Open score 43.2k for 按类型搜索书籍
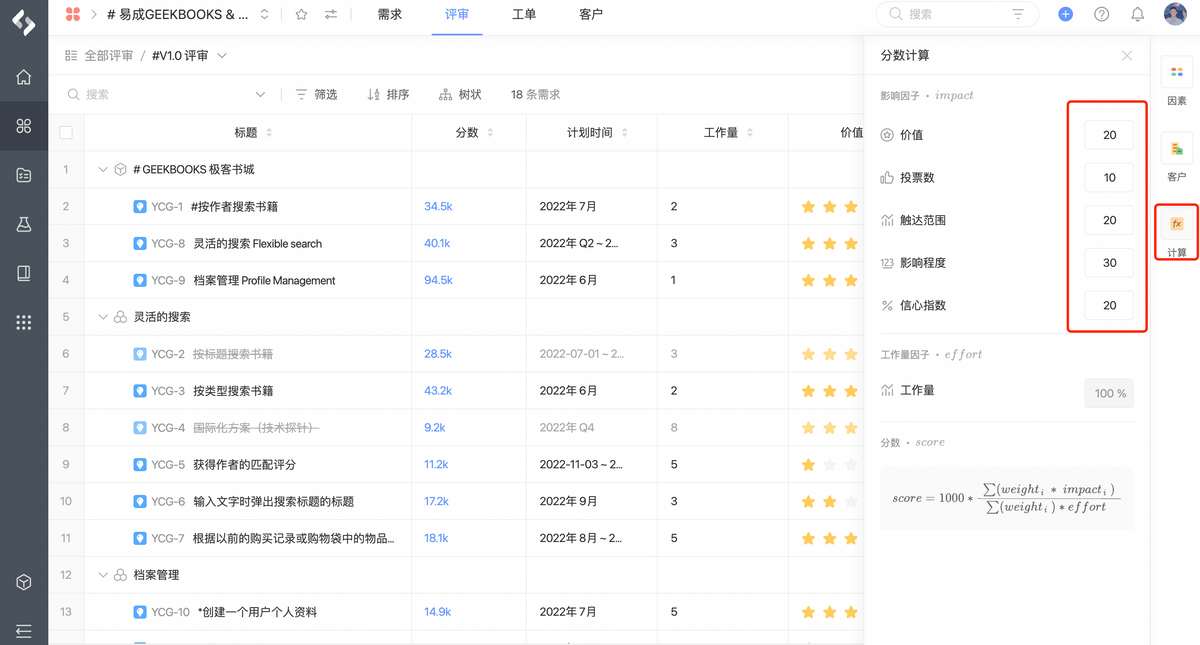This screenshot has height=645, width=1200. pyautogui.click(x=438, y=390)
